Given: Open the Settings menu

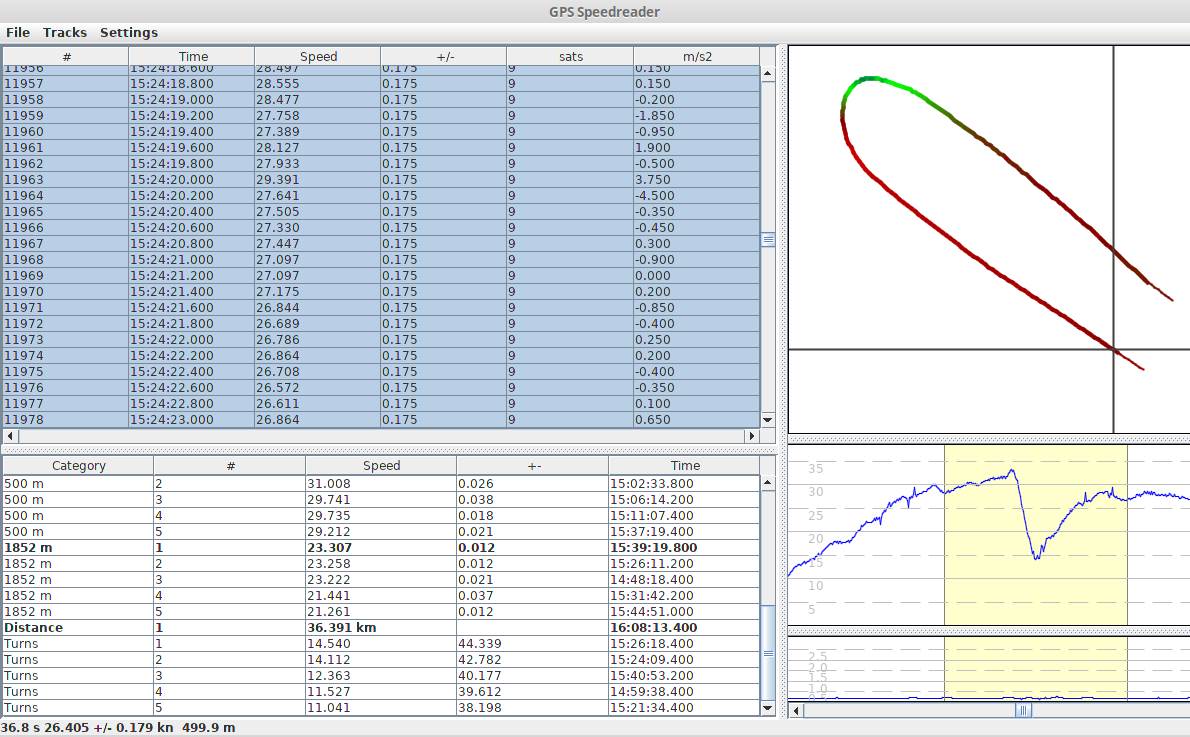Looking at the screenshot, I should [129, 33].
